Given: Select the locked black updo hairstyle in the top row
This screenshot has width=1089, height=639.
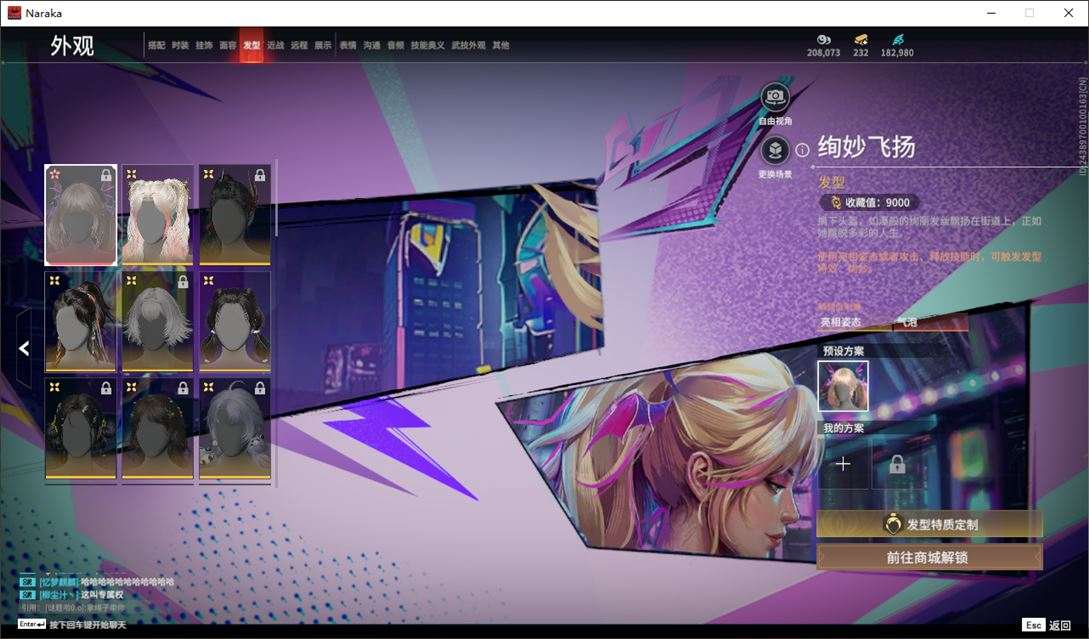Looking at the screenshot, I should click(x=235, y=215).
